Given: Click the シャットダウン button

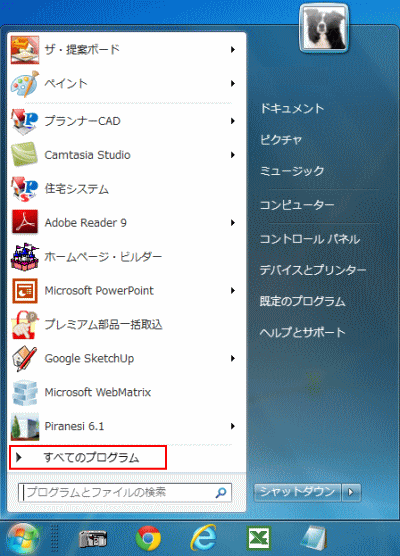Looking at the screenshot, I should (x=298, y=492).
